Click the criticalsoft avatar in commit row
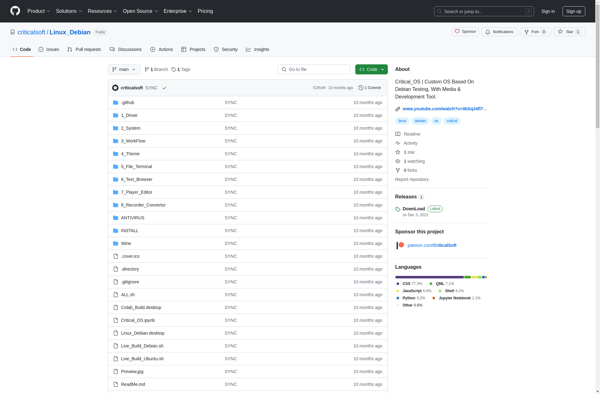Image resolution: width=600 pixels, height=394 pixels. pyautogui.click(x=115, y=88)
